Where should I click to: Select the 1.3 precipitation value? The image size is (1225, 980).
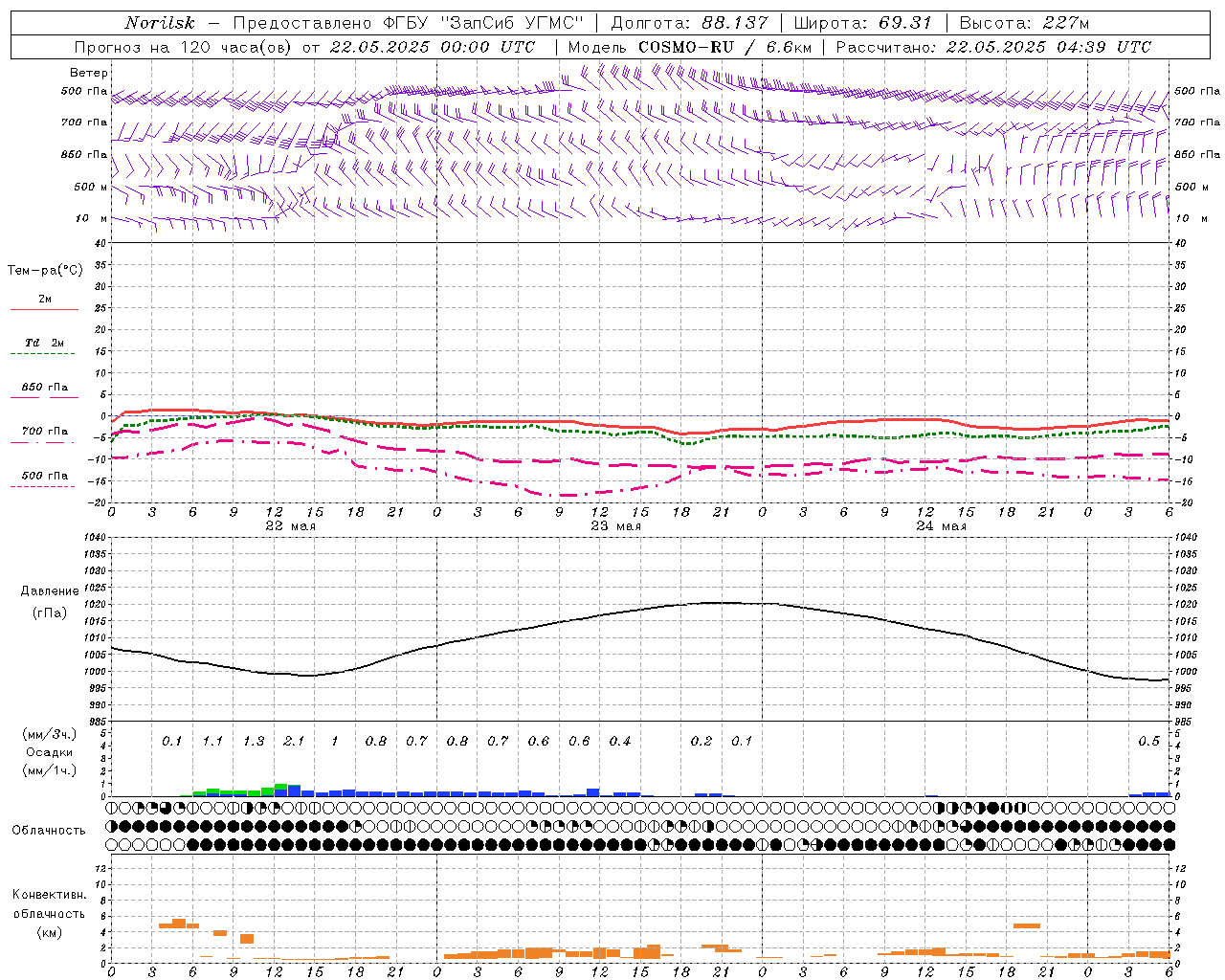(x=254, y=742)
